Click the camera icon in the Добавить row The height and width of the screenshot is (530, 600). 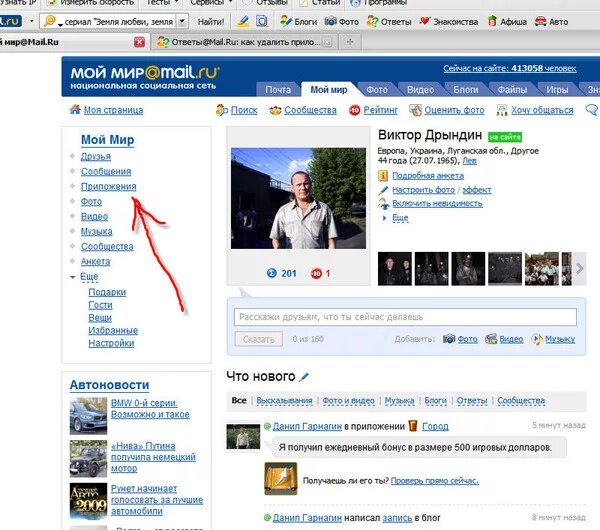(x=449, y=339)
